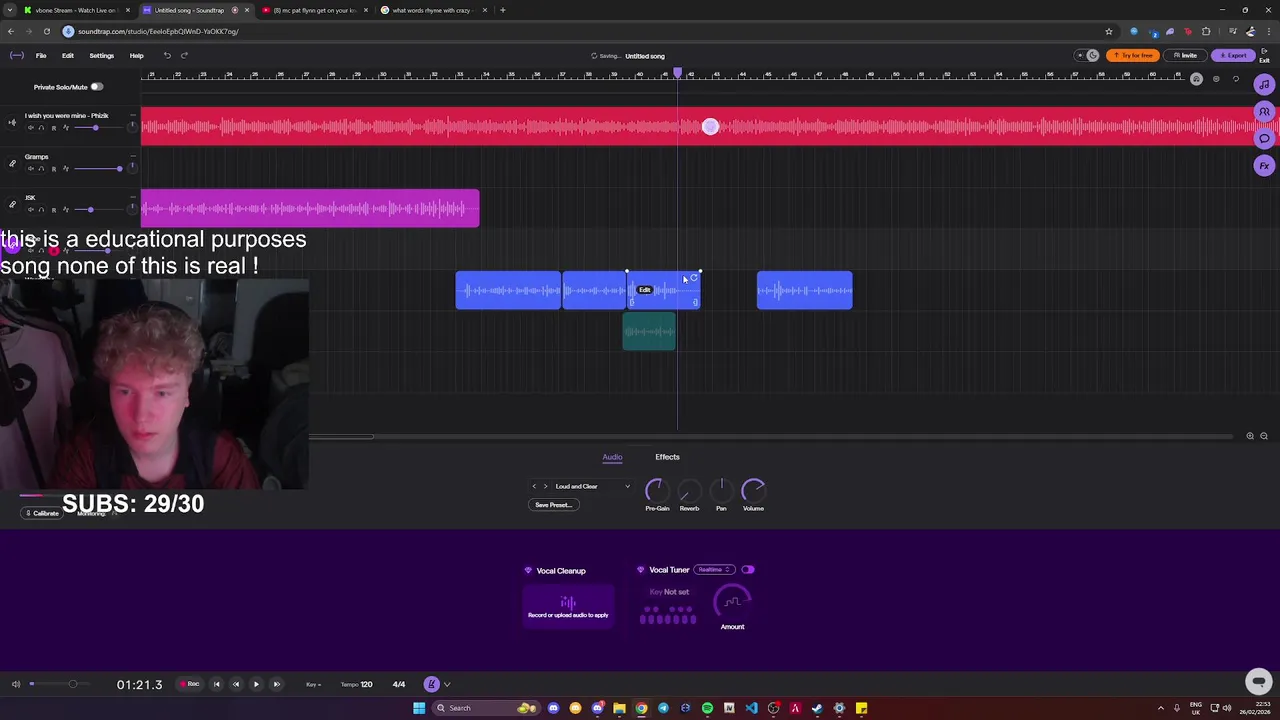Click the Invite button
Image resolution: width=1280 pixels, height=720 pixels.
[x=1185, y=55]
